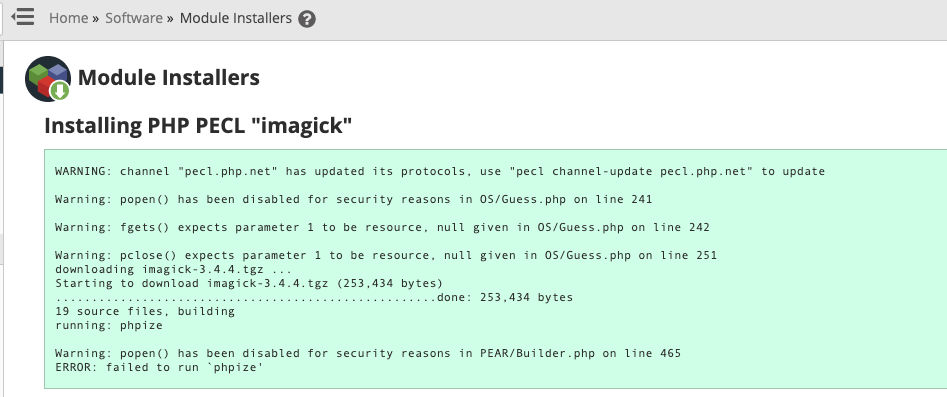Click the Installing PHP PECL "imagick" heading

[x=198, y=126]
